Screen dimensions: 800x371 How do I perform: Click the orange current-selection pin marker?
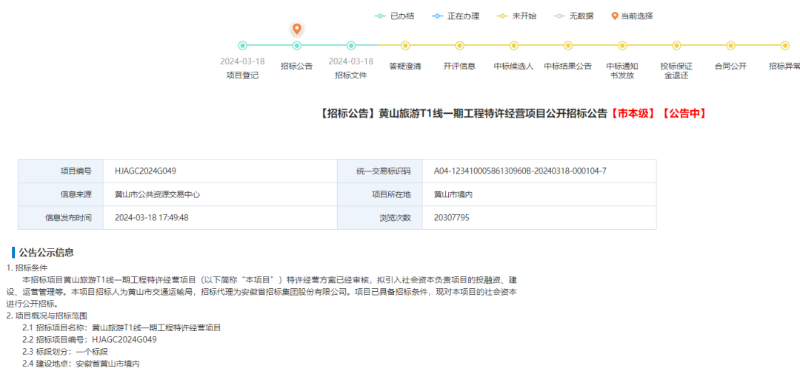(297, 29)
